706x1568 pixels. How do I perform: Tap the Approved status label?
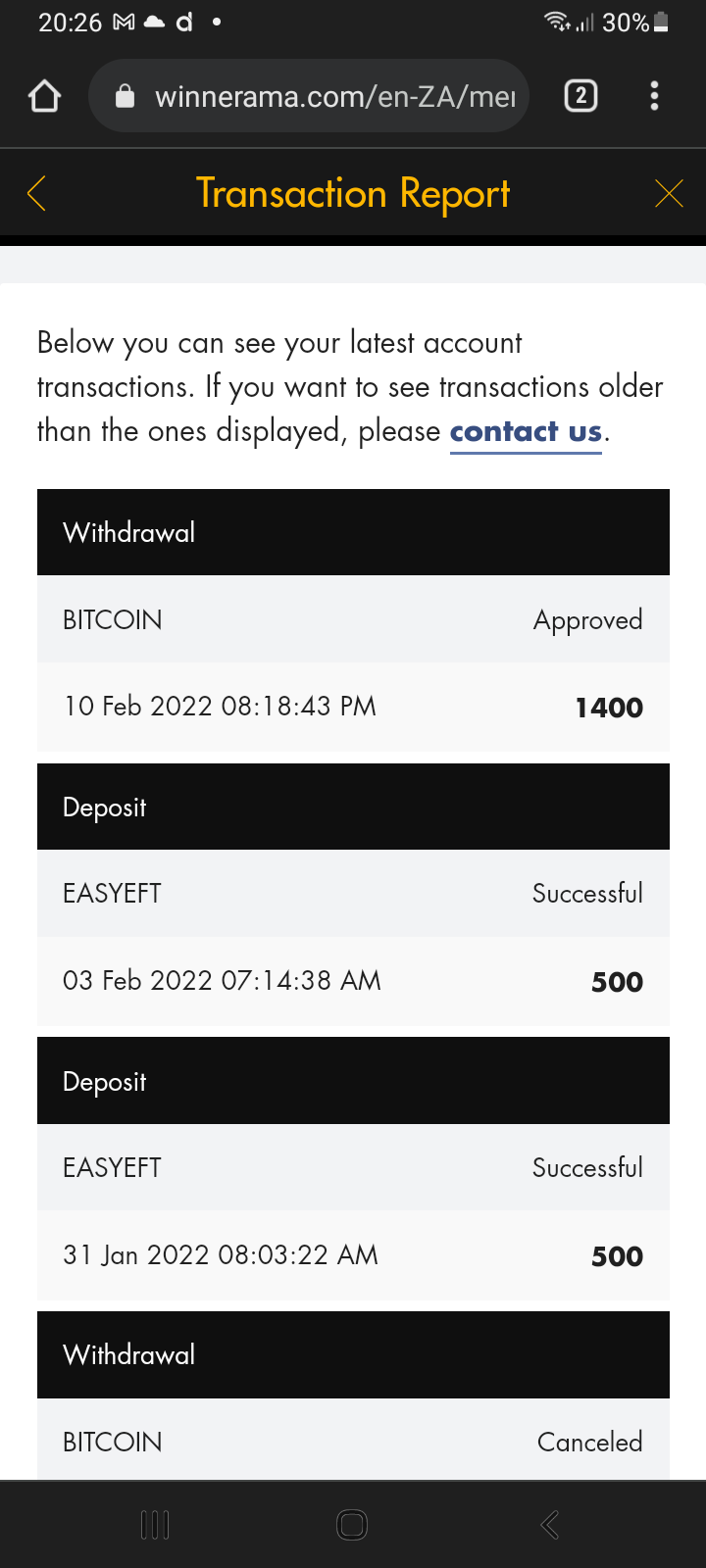(588, 620)
